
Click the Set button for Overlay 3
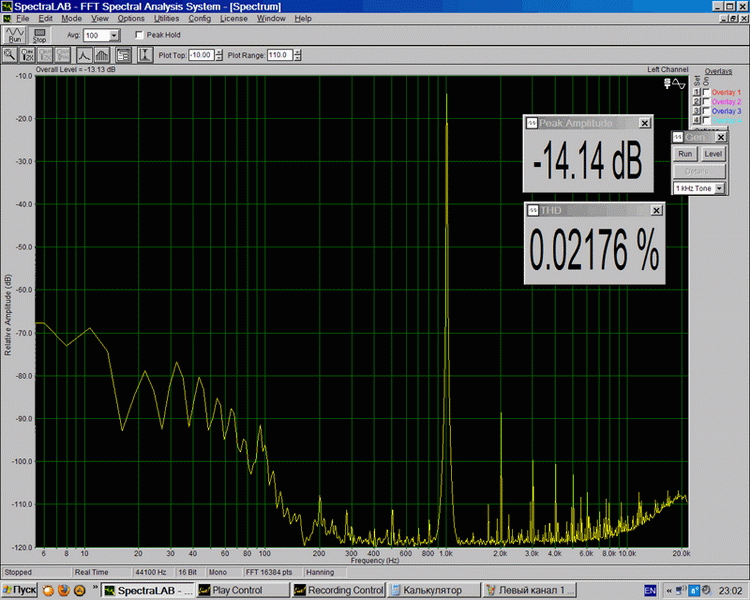pos(697,112)
